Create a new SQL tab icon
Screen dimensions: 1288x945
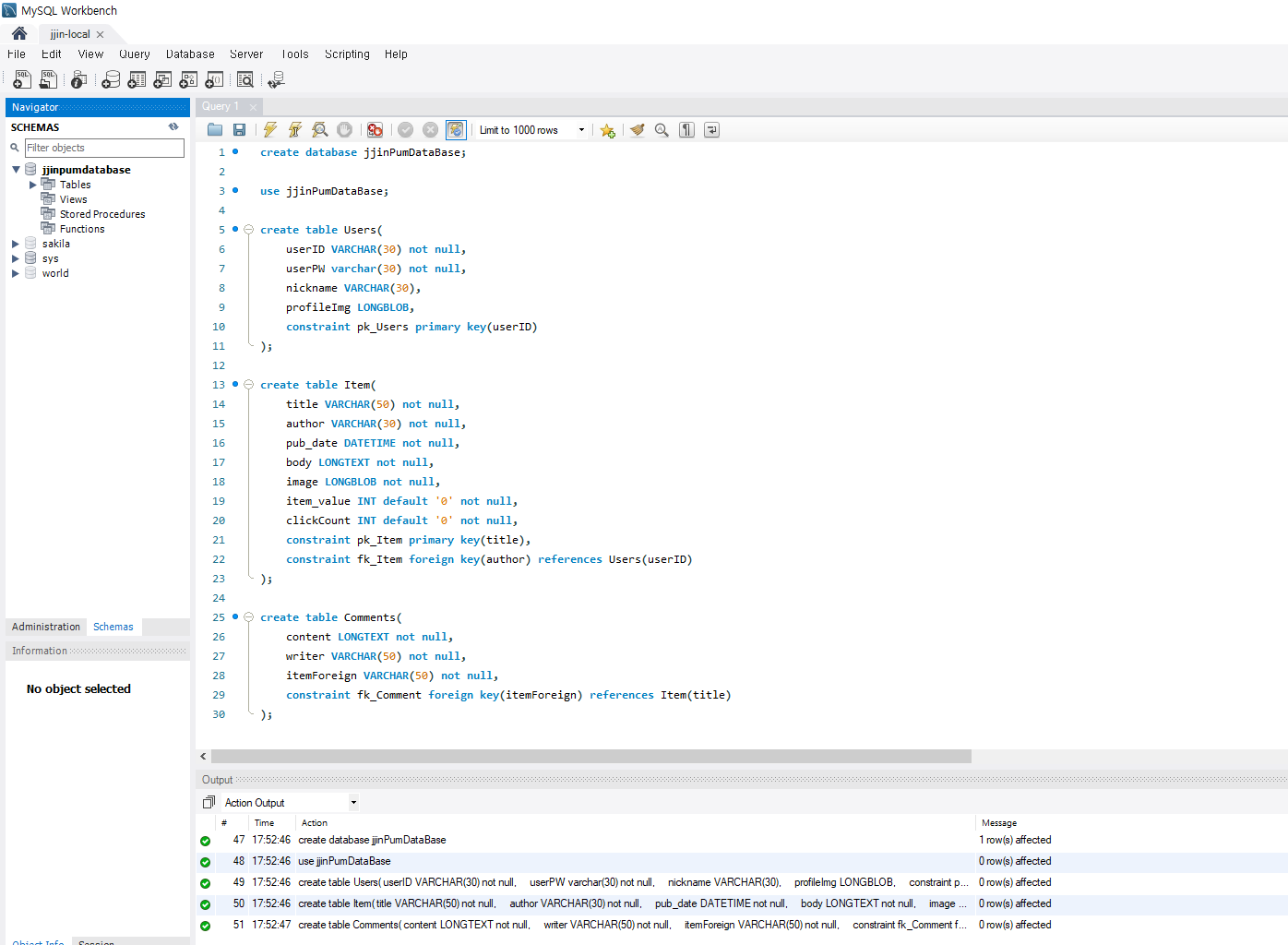coord(22,80)
